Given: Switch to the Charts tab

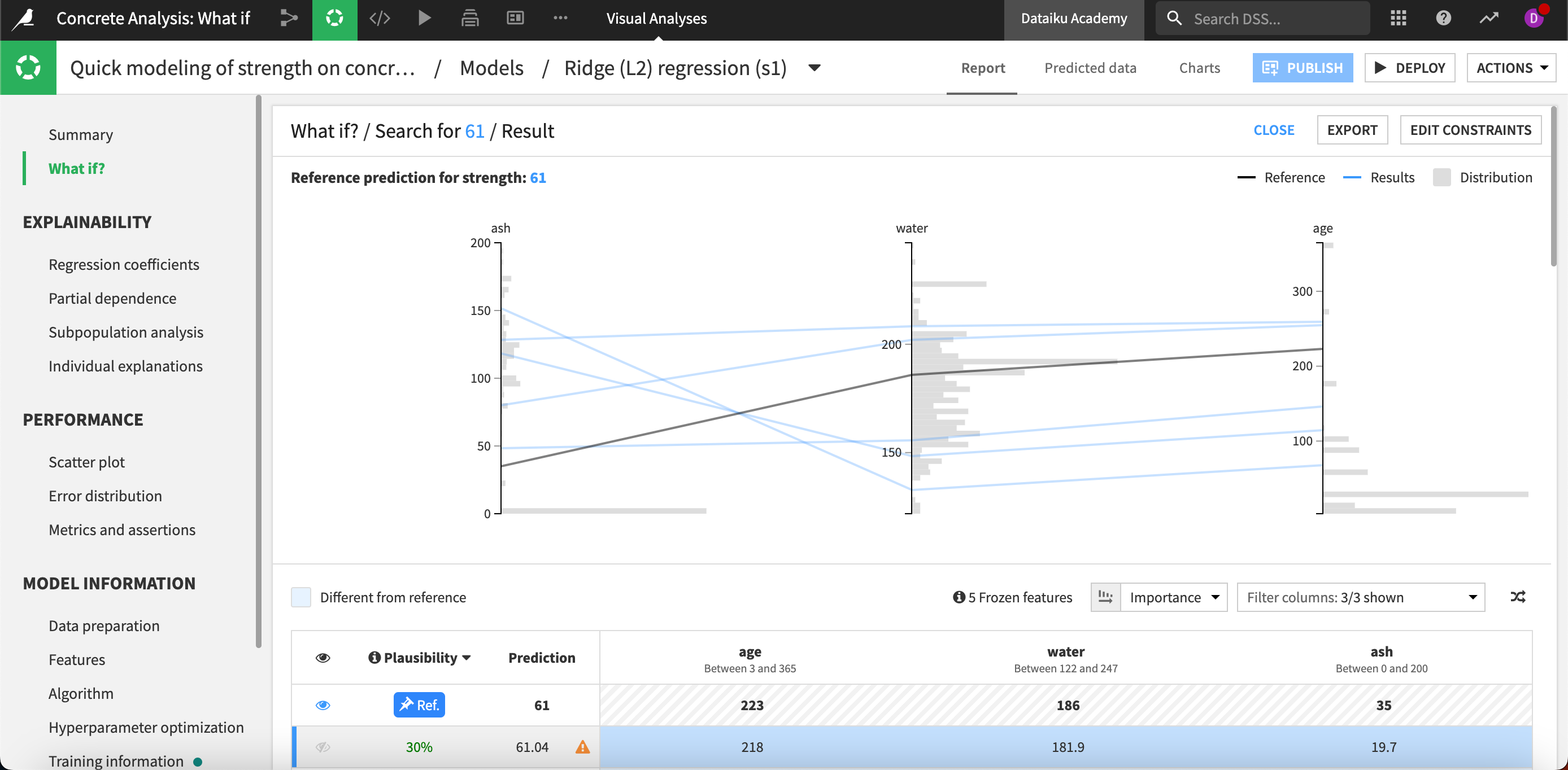Looking at the screenshot, I should point(1198,67).
